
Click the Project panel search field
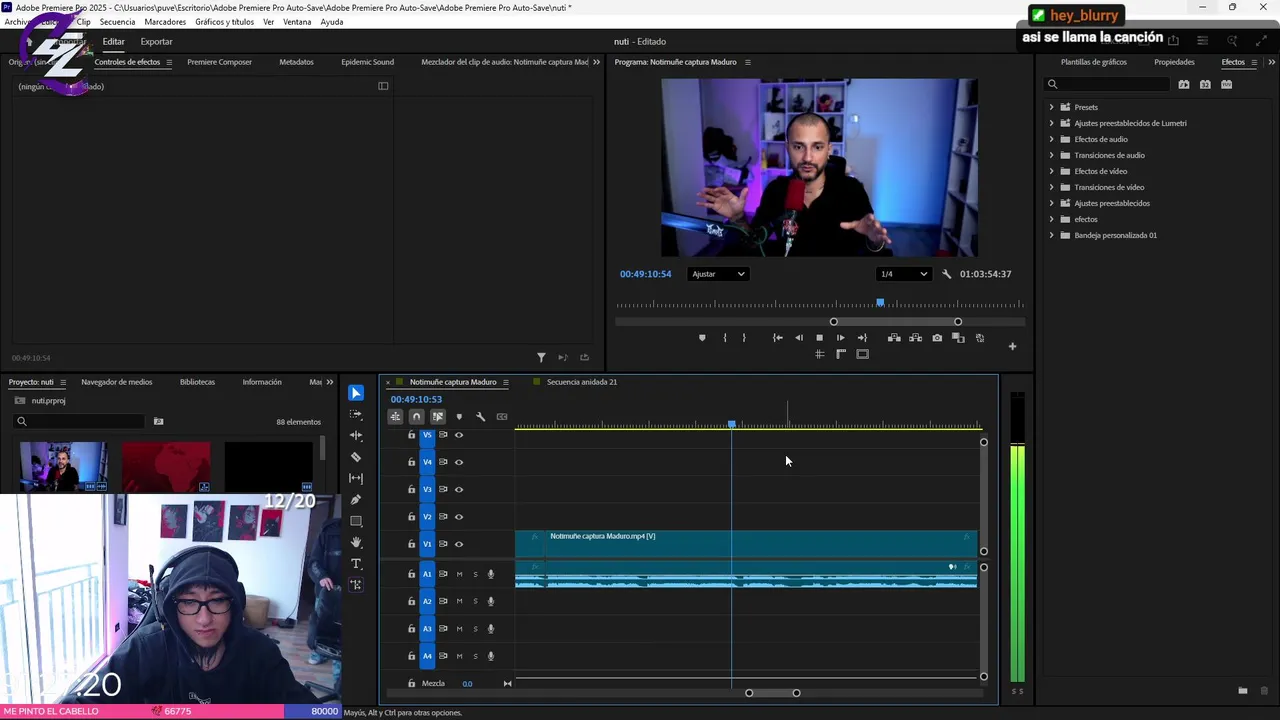[x=80, y=422]
